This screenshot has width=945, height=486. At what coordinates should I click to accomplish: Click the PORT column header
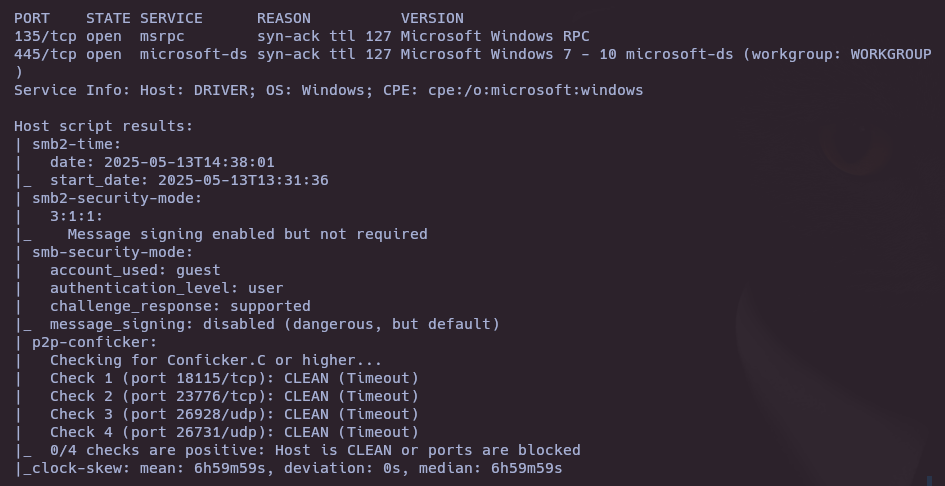tap(32, 19)
